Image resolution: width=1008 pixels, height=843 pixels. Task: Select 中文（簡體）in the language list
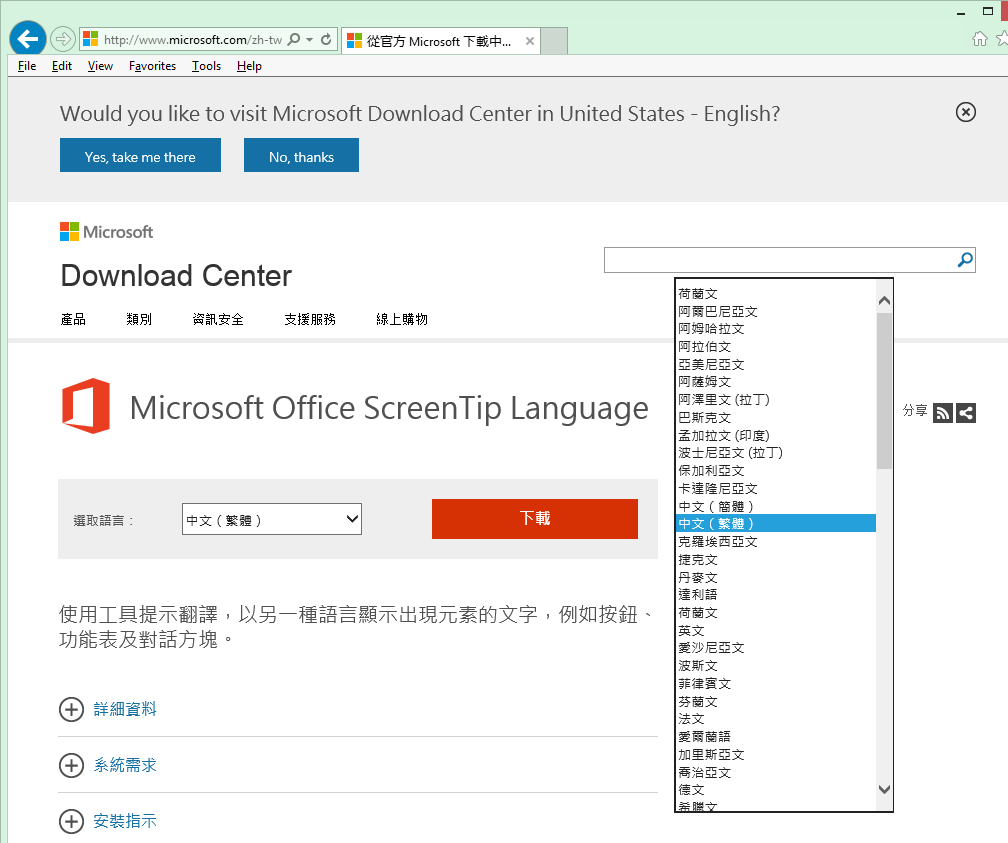[777, 506]
